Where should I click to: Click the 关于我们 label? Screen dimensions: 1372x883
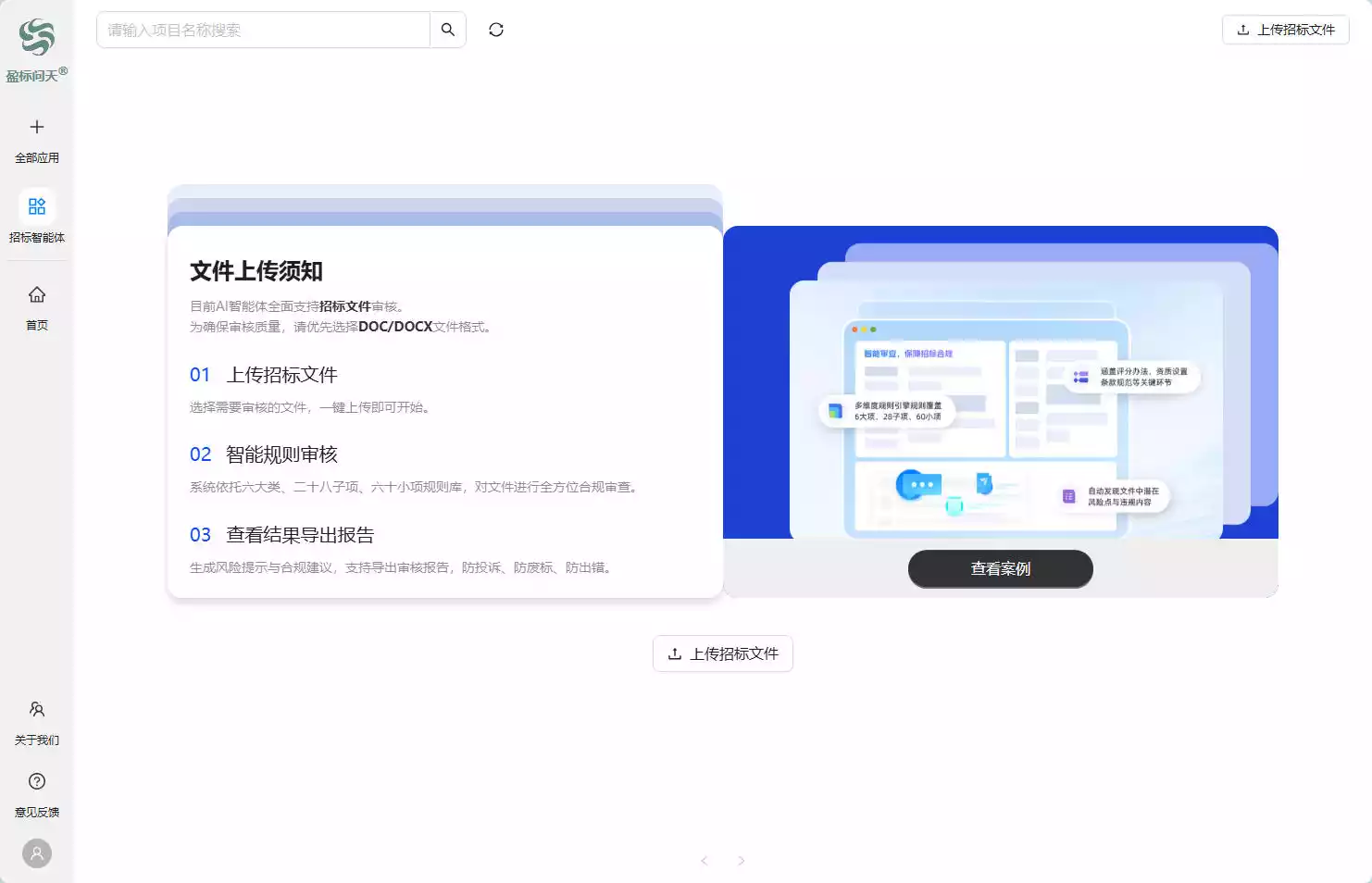click(37, 740)
